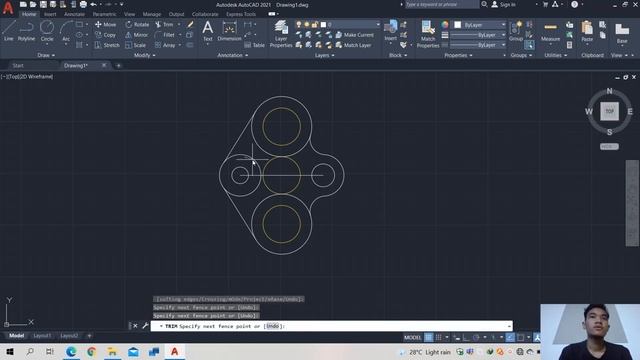The height and width of the screenshot is (360, 640).
Task: Open the Parametric ribbon tab
Action: pyautogui.click(x=104, y=14)
